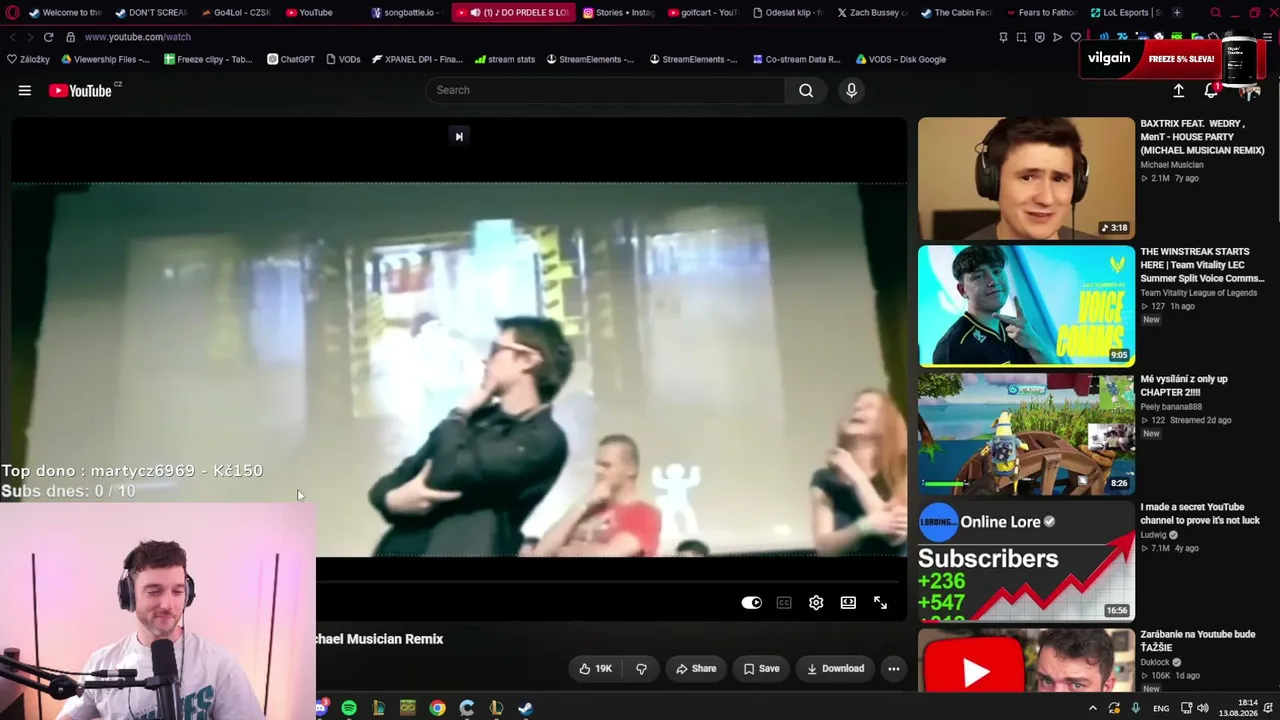Switch to the Stories Instagram tab
This screenshot has height=720, width=1280.
tap(619, 13)
